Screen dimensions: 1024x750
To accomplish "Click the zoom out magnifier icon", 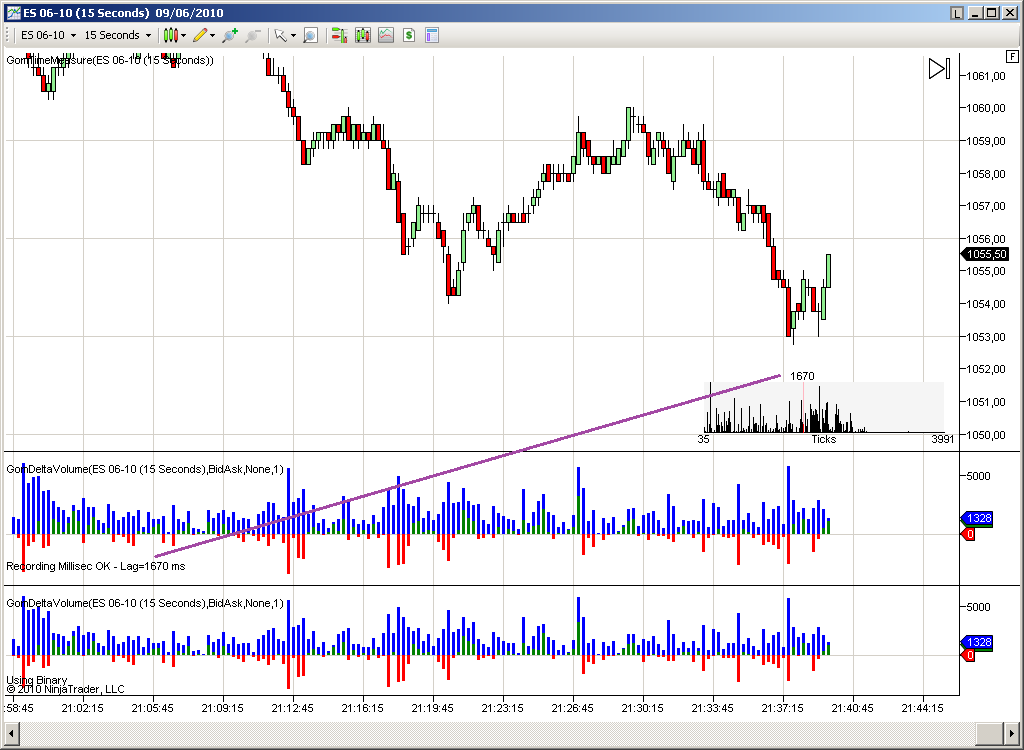I will tap(253, 35).
